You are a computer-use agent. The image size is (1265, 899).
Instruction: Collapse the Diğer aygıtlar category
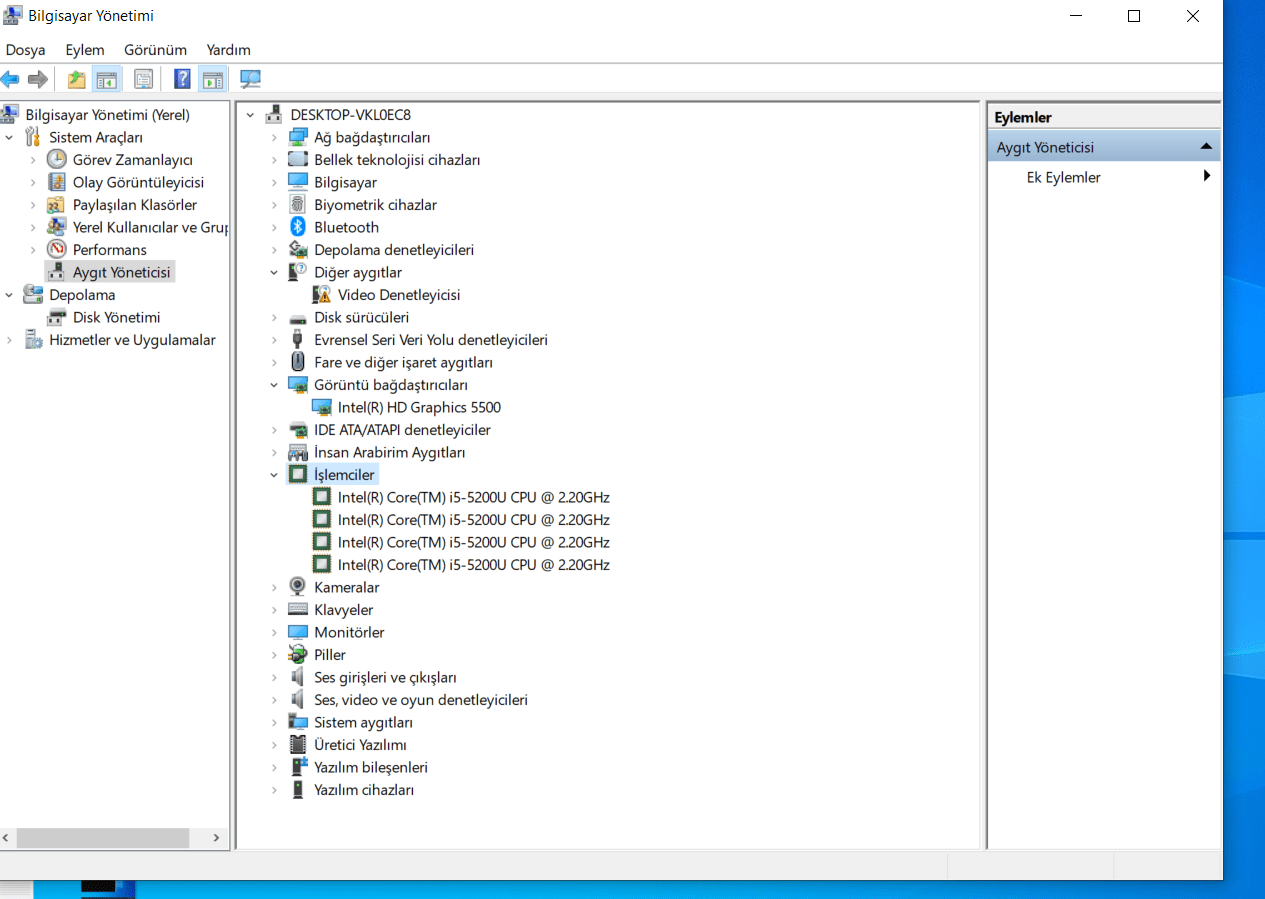point(274,272)
